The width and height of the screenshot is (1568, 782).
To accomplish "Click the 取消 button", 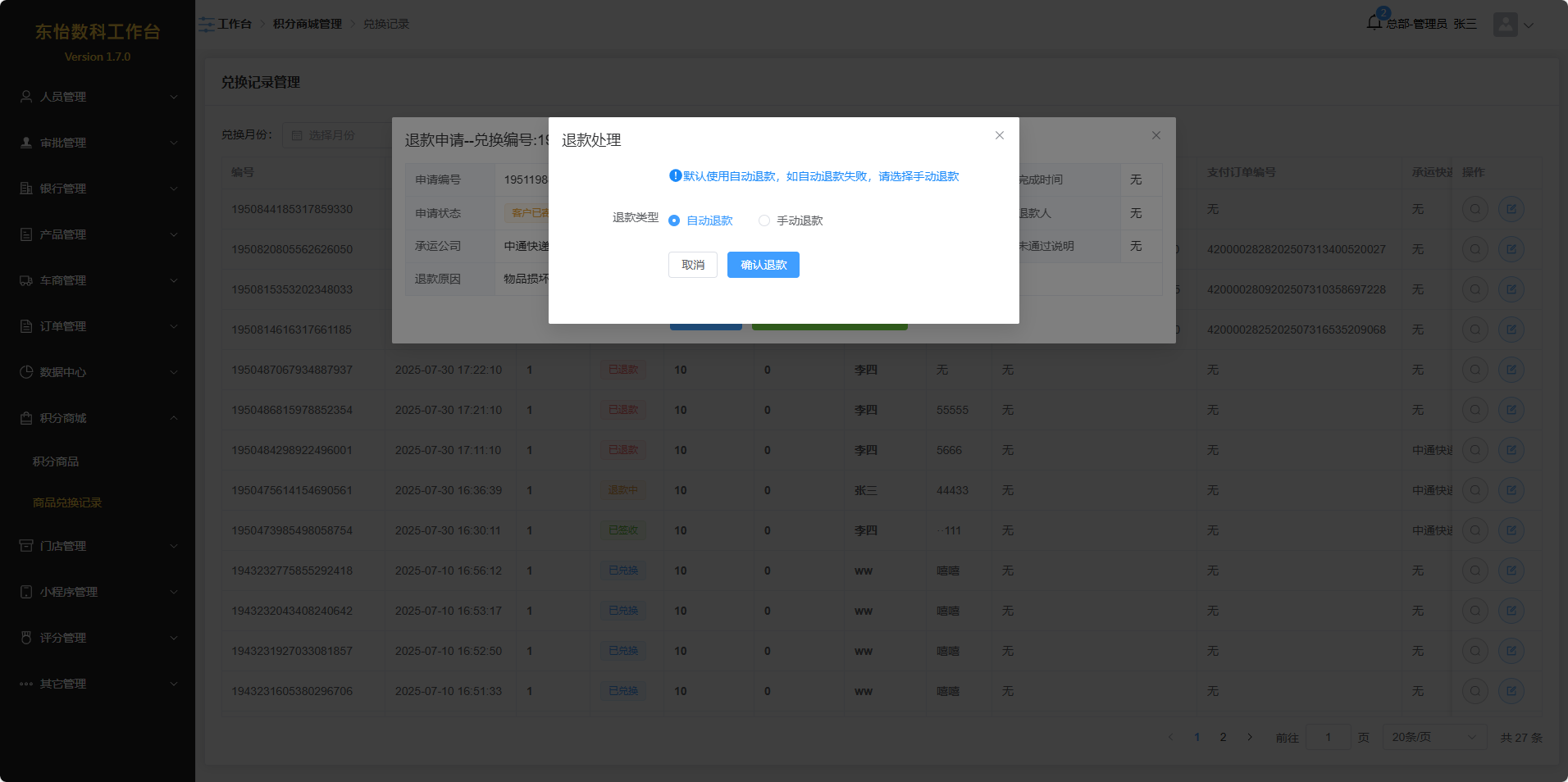I will [x=693, y=265].
